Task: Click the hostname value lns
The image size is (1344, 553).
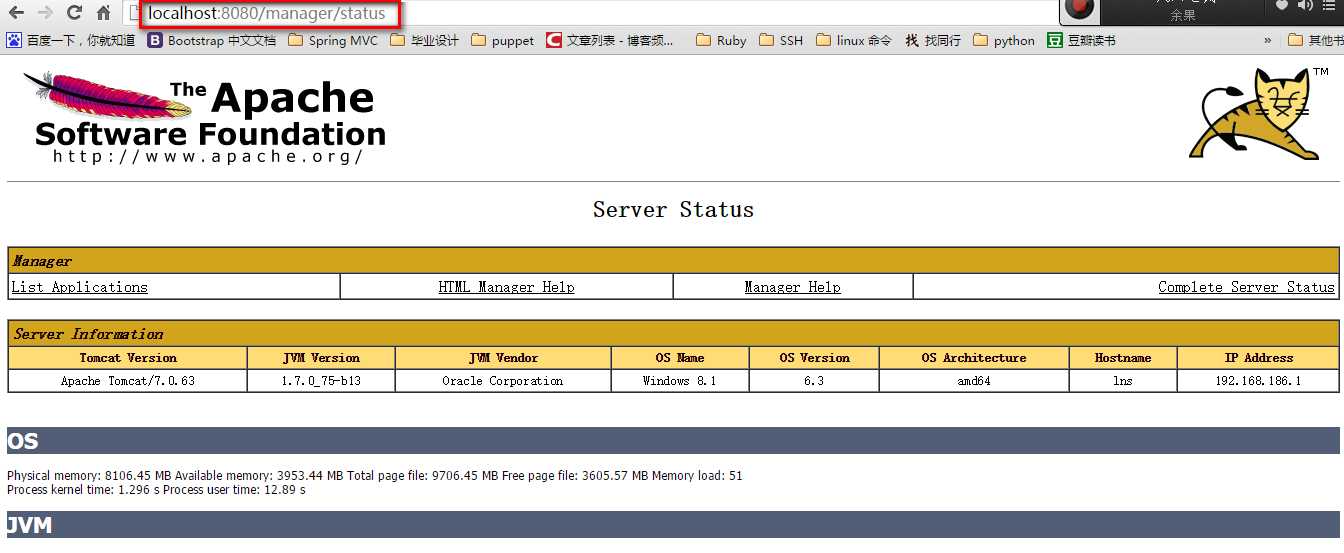Action: point(1123,381)
